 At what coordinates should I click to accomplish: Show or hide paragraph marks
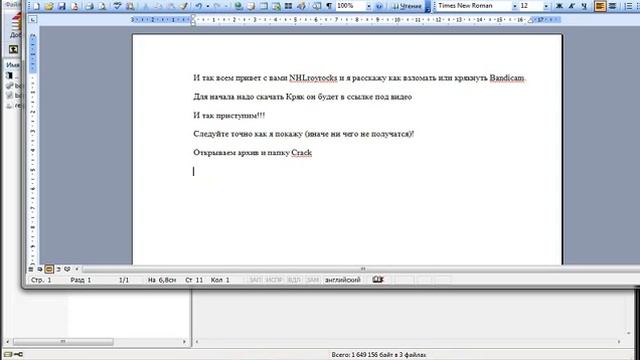pyautogui.click(x=329, y=6)
